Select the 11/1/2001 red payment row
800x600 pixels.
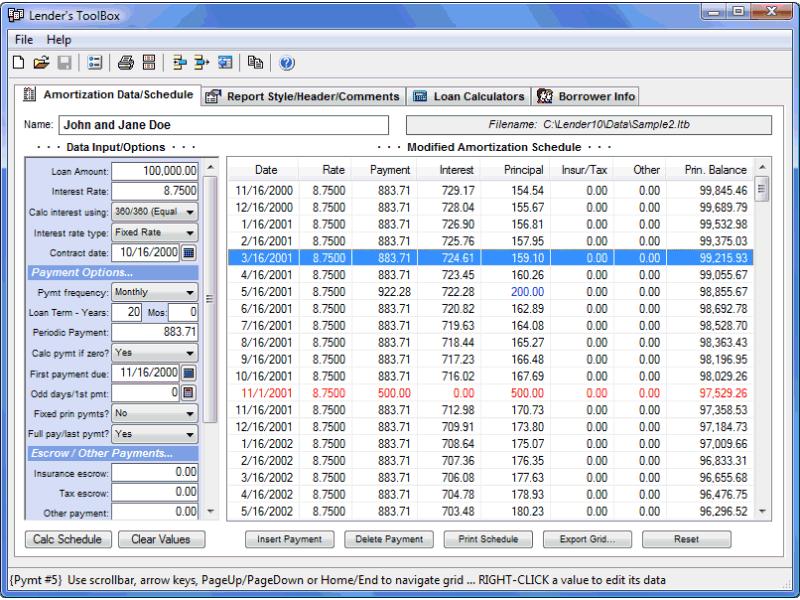click(x=490, y=393)
